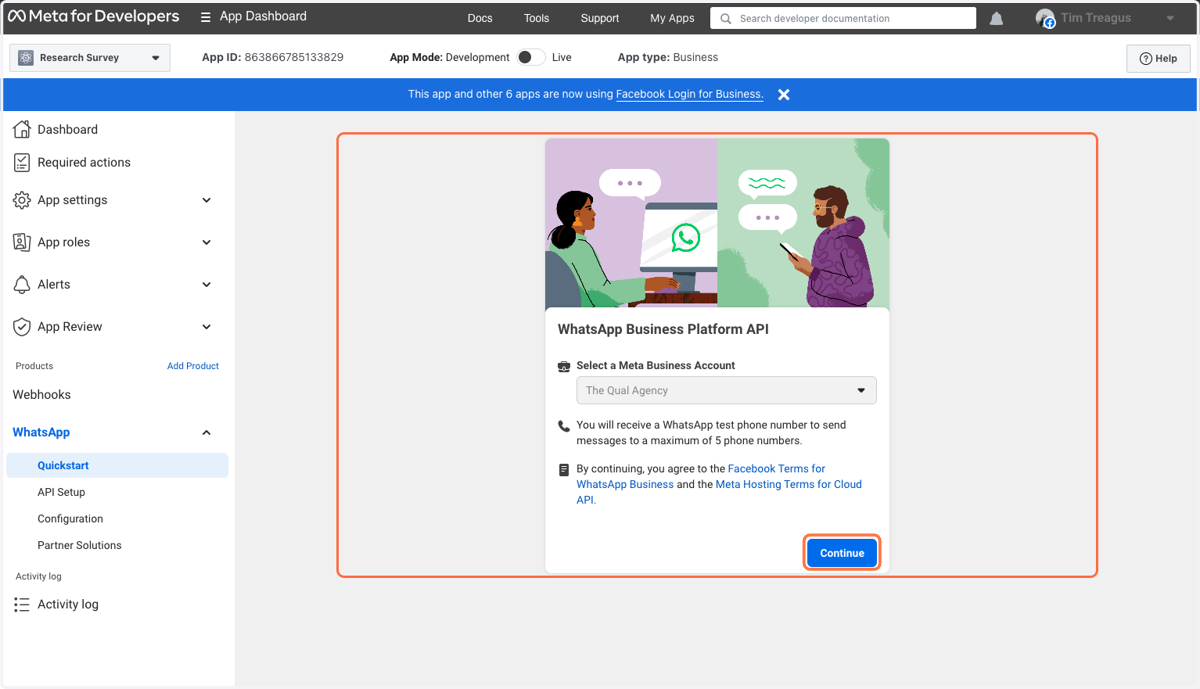Open Support in the top navigation
This screenshot has width=1200, height=689.
point(600,18)
